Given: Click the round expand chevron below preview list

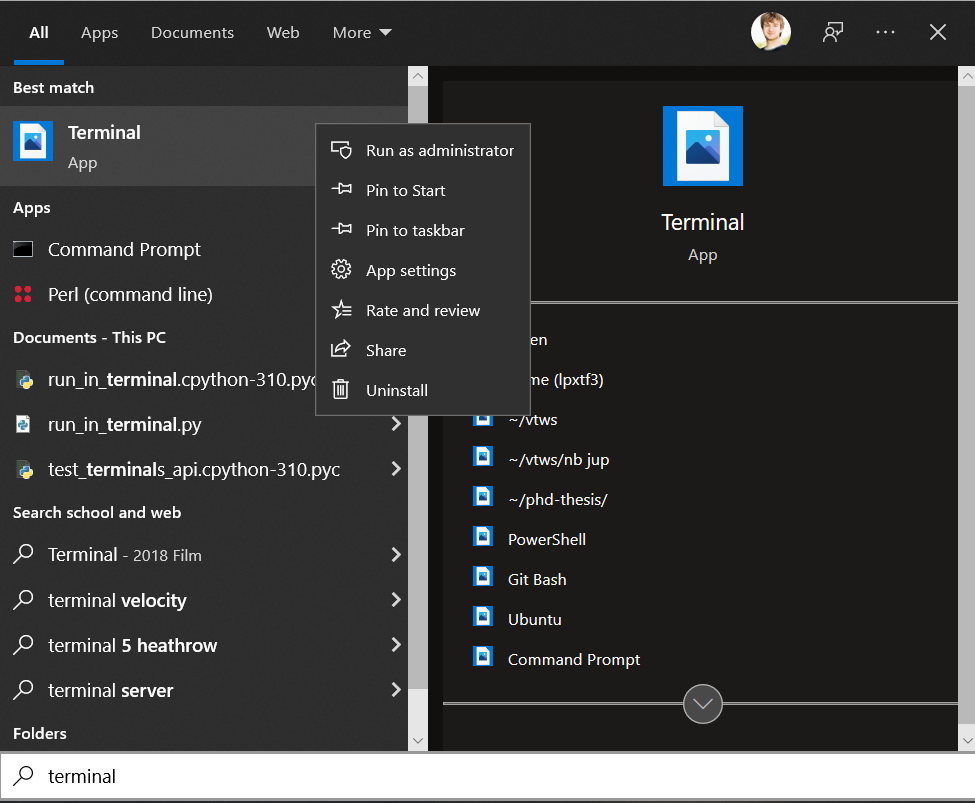Looking at the screenshot, I should 703,704.
